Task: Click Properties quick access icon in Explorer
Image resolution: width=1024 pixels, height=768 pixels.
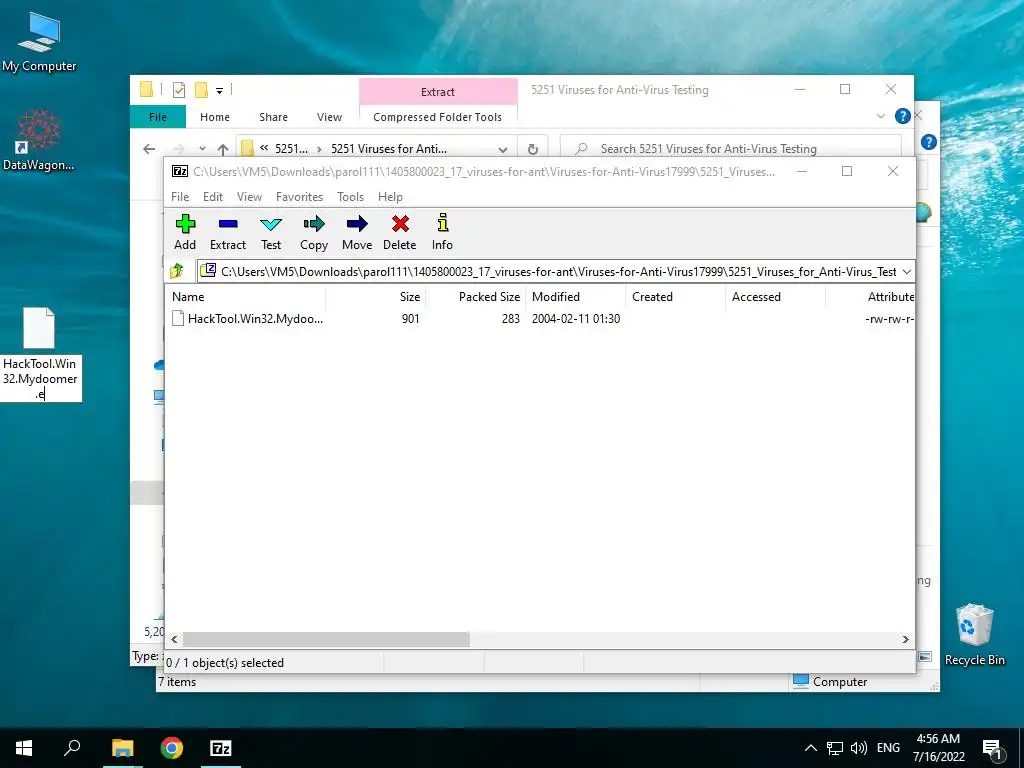Action: point(179,90)
